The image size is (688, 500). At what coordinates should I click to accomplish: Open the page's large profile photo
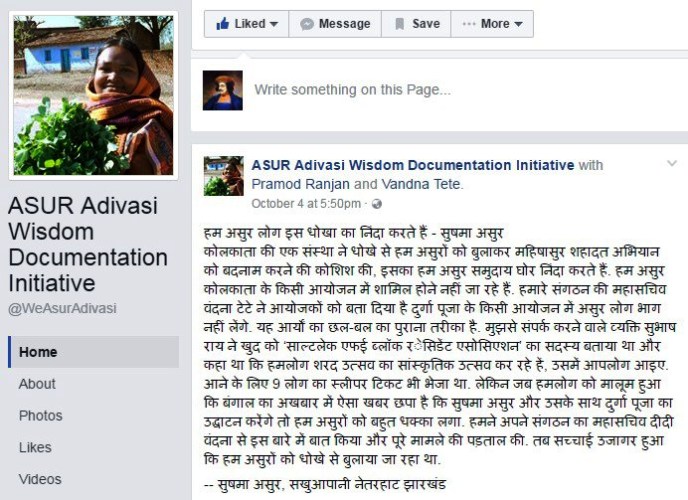[93, 95]
